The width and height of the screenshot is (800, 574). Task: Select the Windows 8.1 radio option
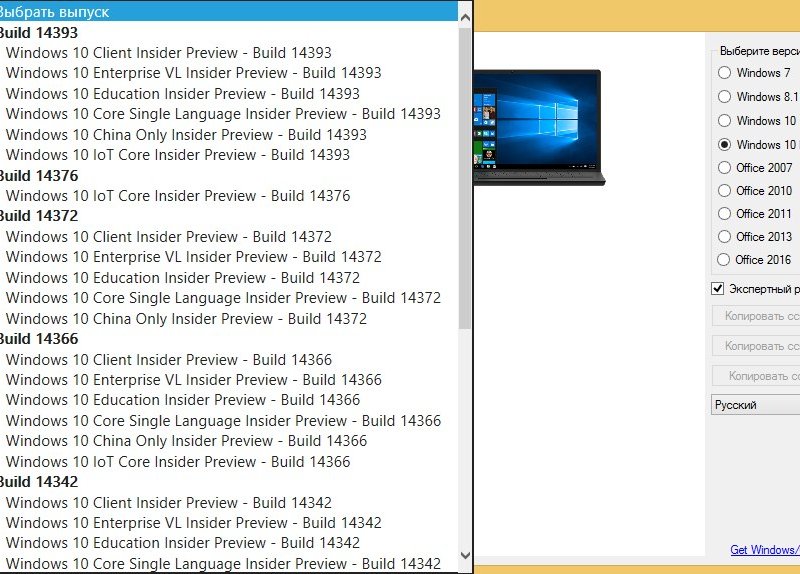tap(724, 97)
